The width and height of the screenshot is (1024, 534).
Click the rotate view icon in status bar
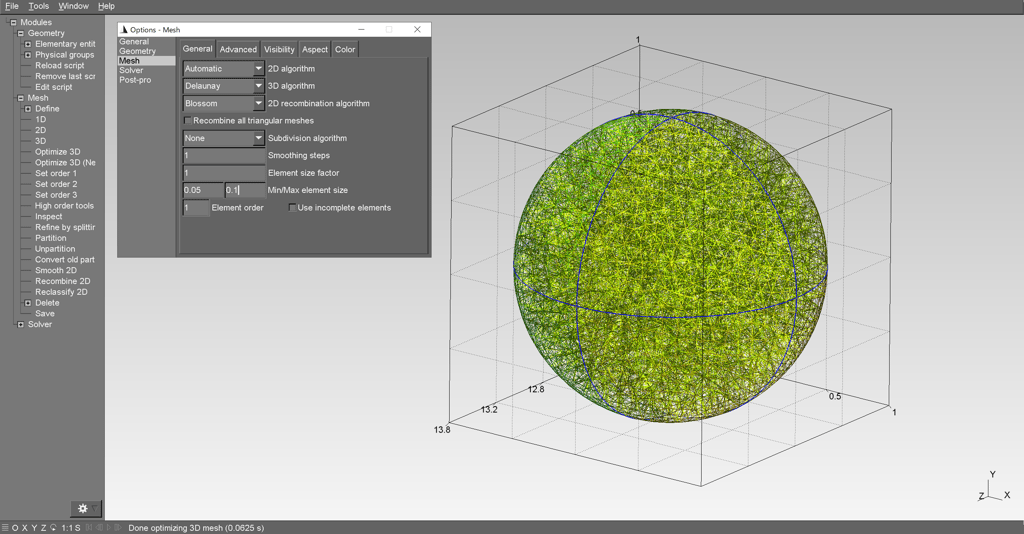coord(53,528)
